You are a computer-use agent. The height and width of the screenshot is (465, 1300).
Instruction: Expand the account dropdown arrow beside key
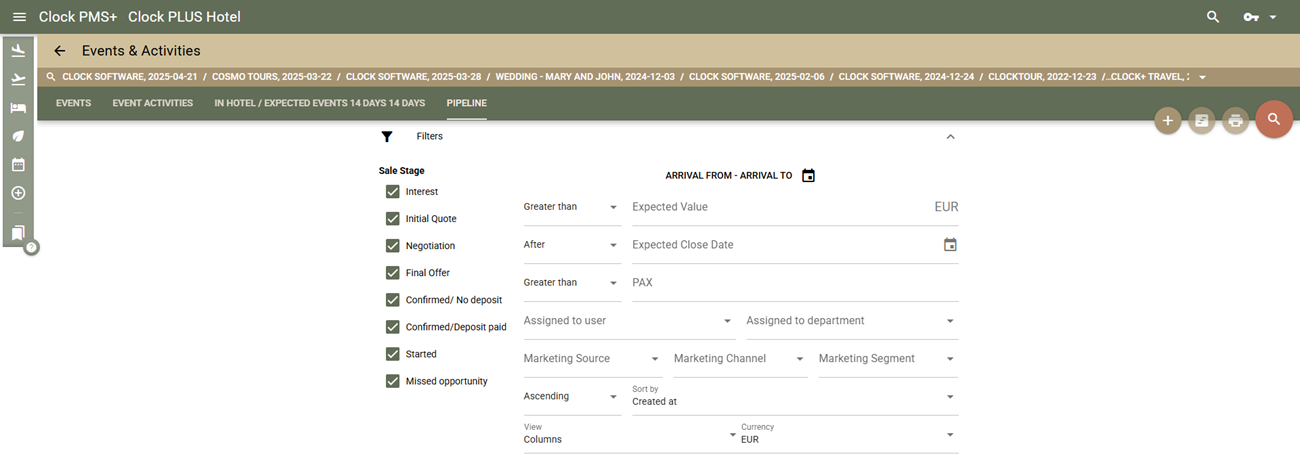tap(1273, 18)
